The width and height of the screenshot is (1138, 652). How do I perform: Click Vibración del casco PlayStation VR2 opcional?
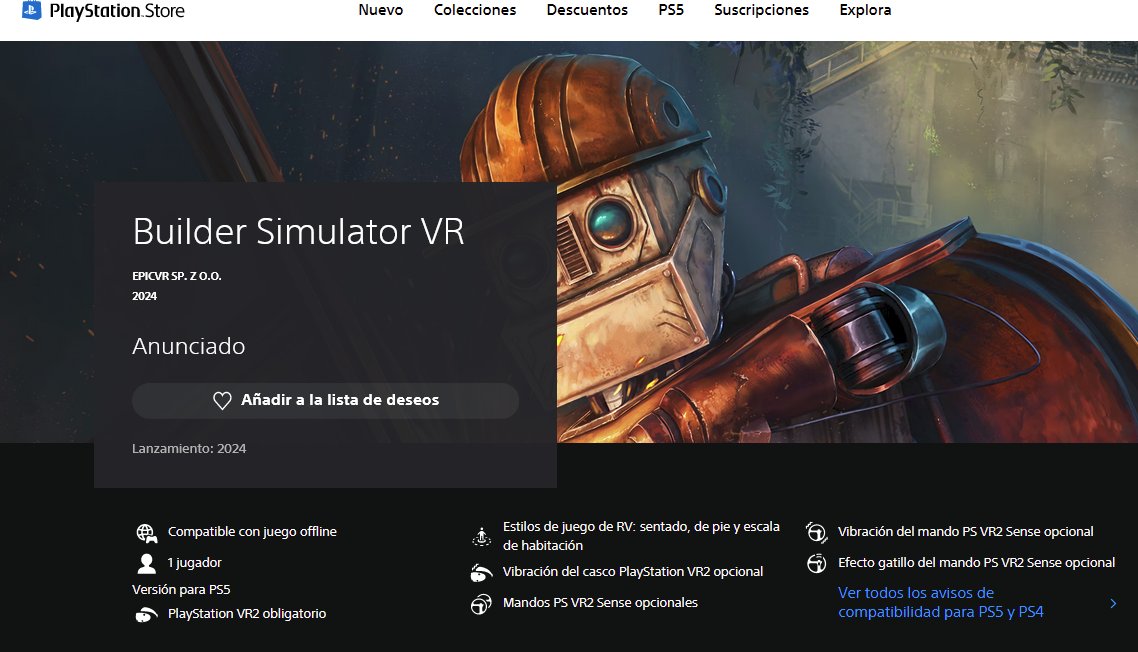633,572
